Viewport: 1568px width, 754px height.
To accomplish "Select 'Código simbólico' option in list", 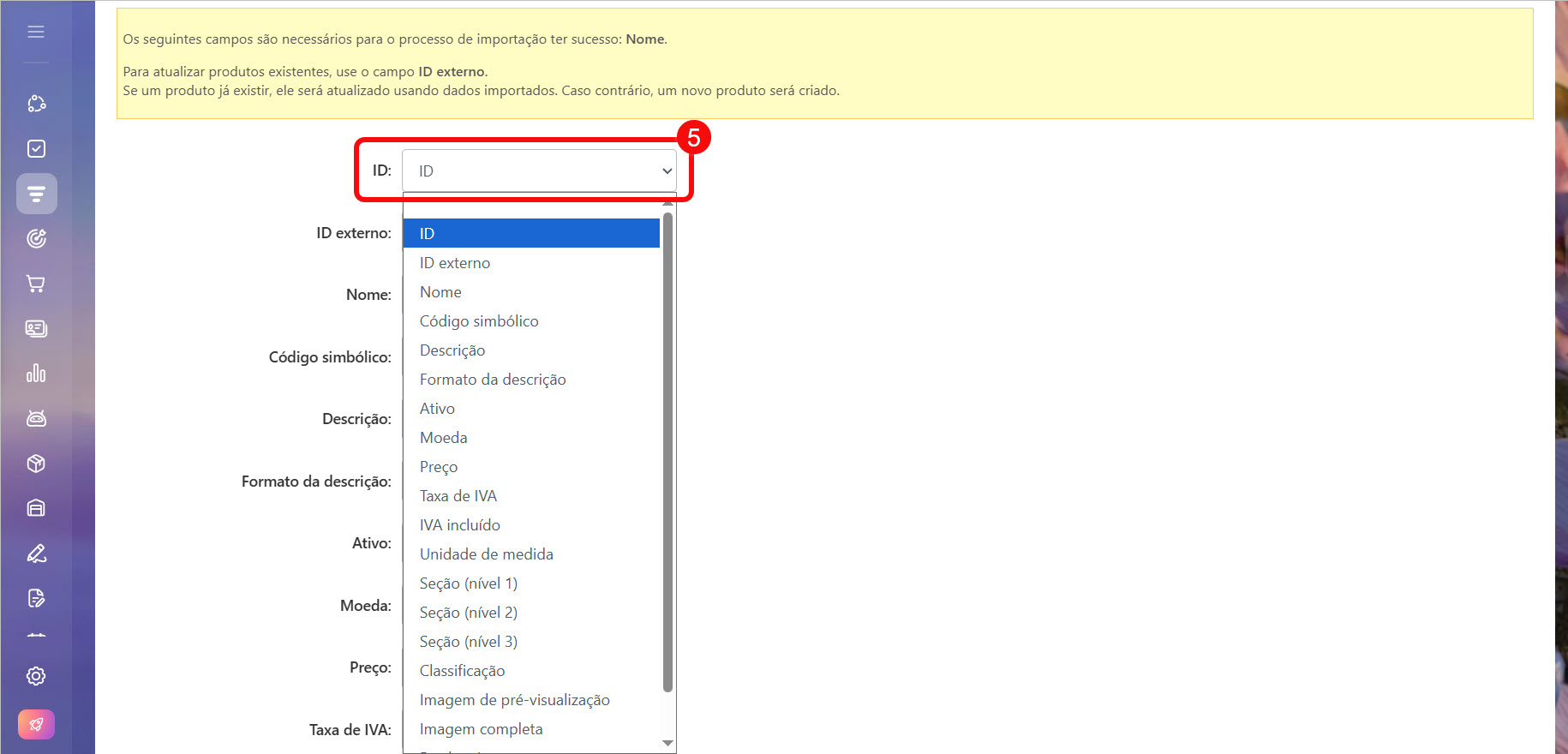I will (x=479, y=321).
